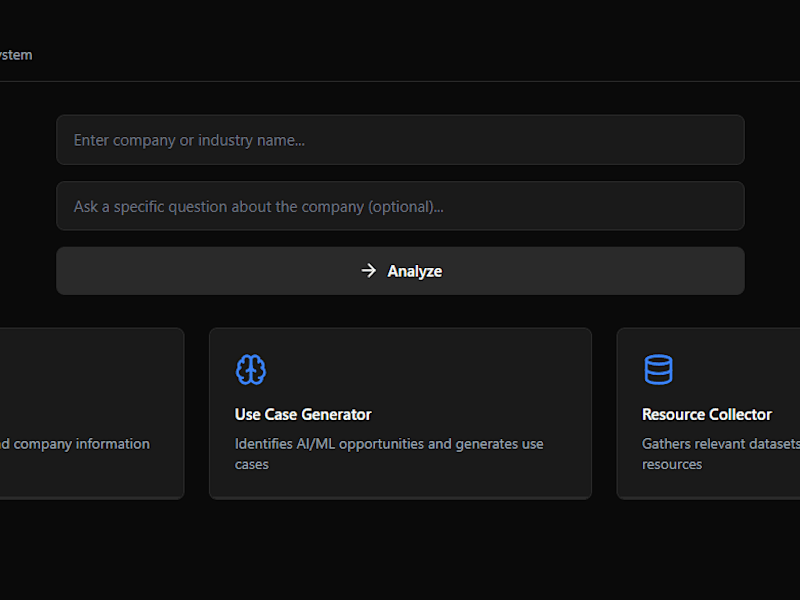800x600 pixels.
Task: Click the Analyze button
Action: point(400,271)
